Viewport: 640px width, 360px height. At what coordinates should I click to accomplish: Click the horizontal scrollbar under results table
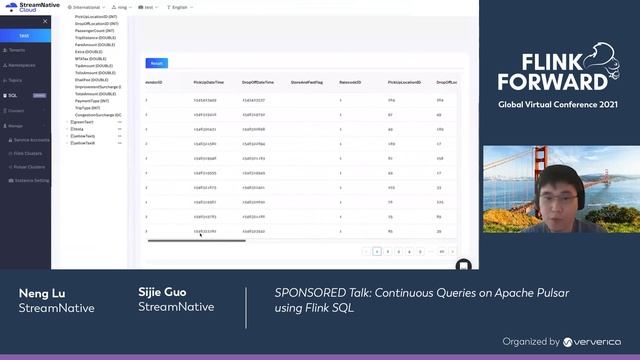point(197,241)
